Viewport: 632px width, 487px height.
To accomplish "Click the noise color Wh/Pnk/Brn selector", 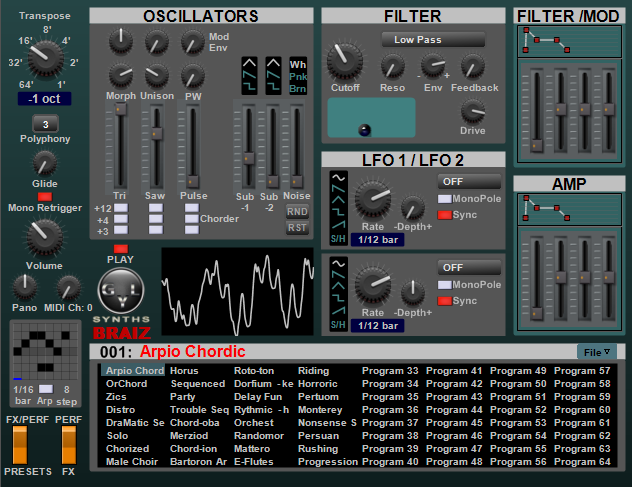I will point(298,76).
